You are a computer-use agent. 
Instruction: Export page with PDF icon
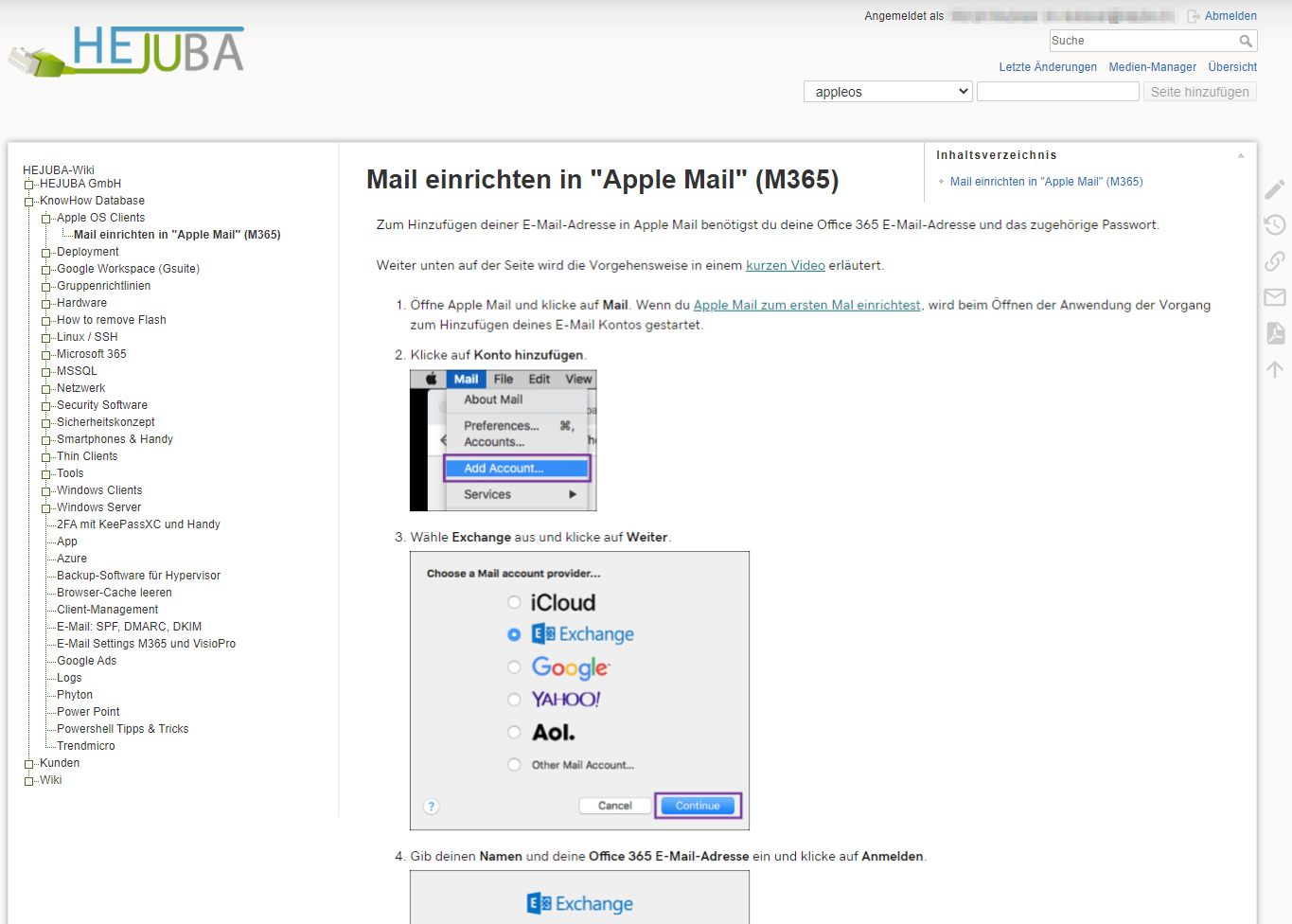[x=1275, y=332]
